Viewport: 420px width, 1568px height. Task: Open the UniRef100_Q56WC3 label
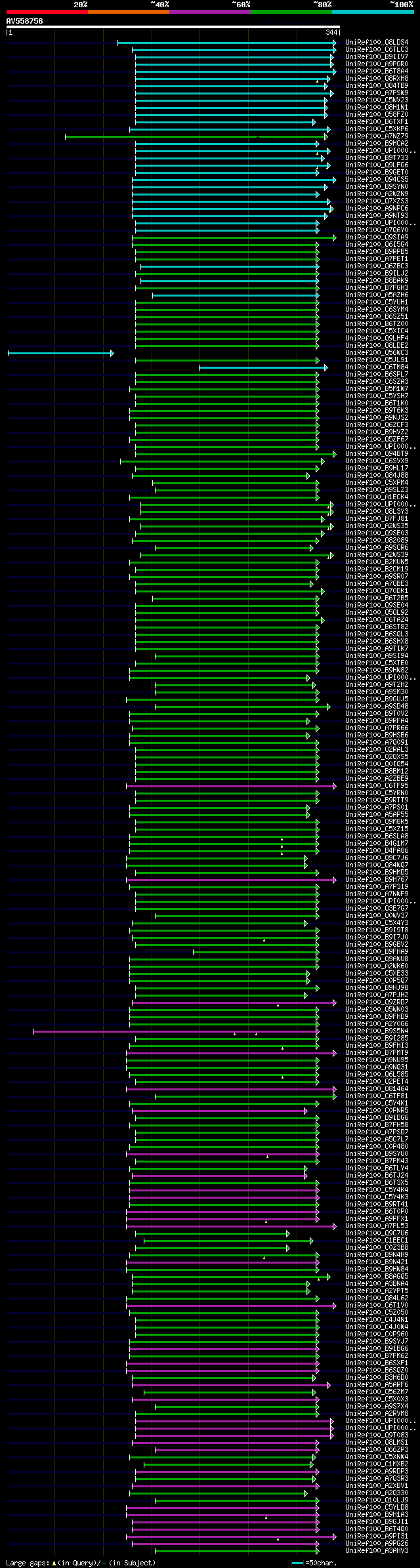pyautogui.click(x=377, y=353)
